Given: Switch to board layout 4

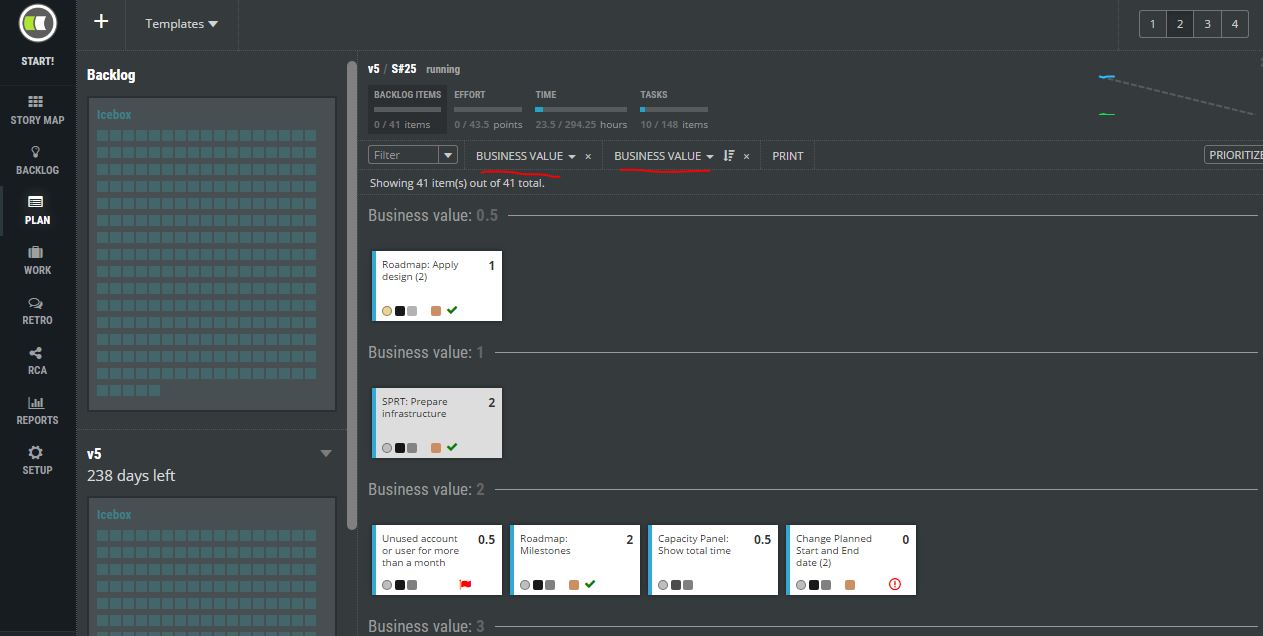Looking at the screenshot, I should (1234, 24).
